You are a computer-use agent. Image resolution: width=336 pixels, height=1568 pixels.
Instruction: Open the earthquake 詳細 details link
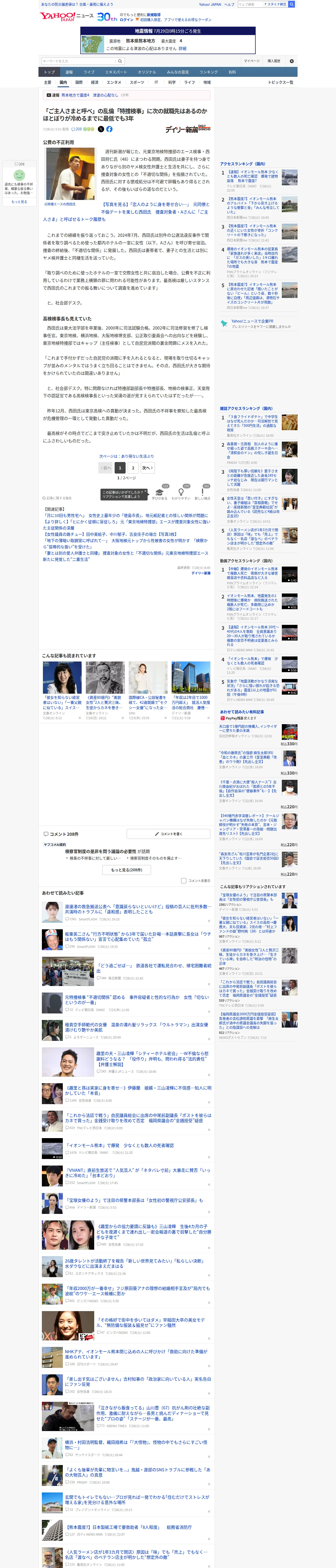pyautogui.click(x=183, y=49)
